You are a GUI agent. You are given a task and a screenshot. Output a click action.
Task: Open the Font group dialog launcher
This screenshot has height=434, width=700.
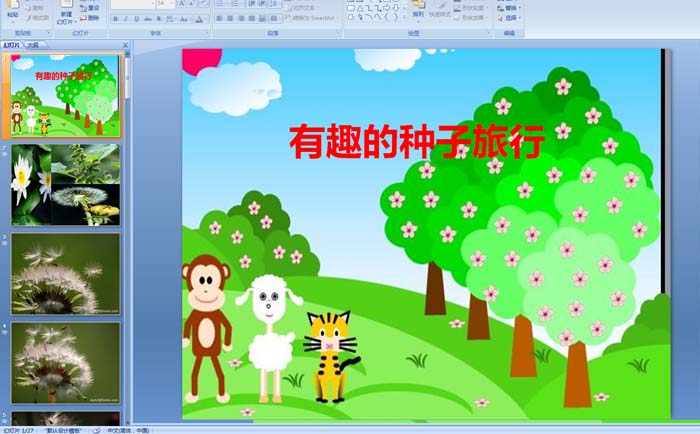tap(207, 33)
